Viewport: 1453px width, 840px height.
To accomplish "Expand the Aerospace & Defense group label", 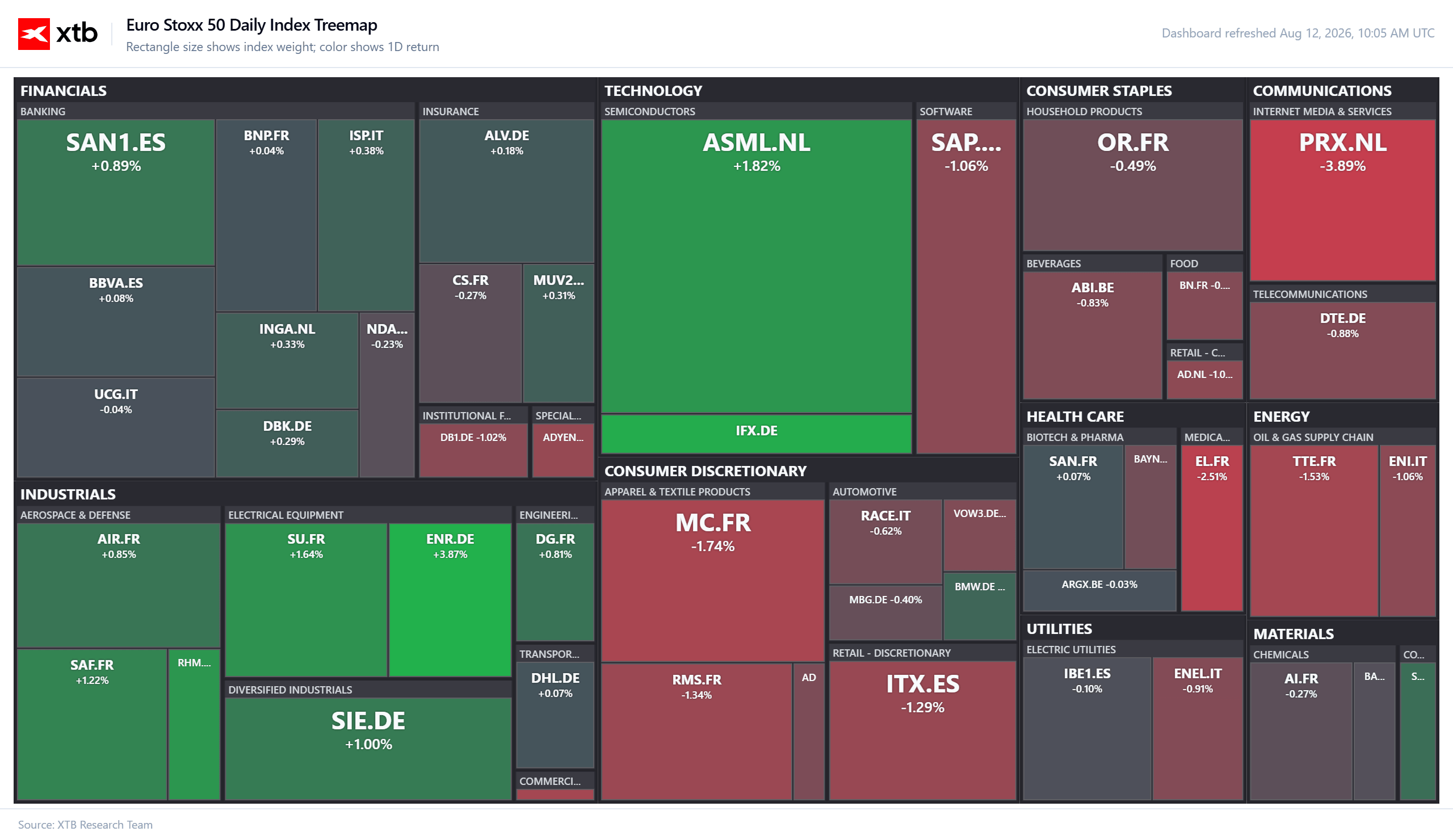I will click(75, 515).
